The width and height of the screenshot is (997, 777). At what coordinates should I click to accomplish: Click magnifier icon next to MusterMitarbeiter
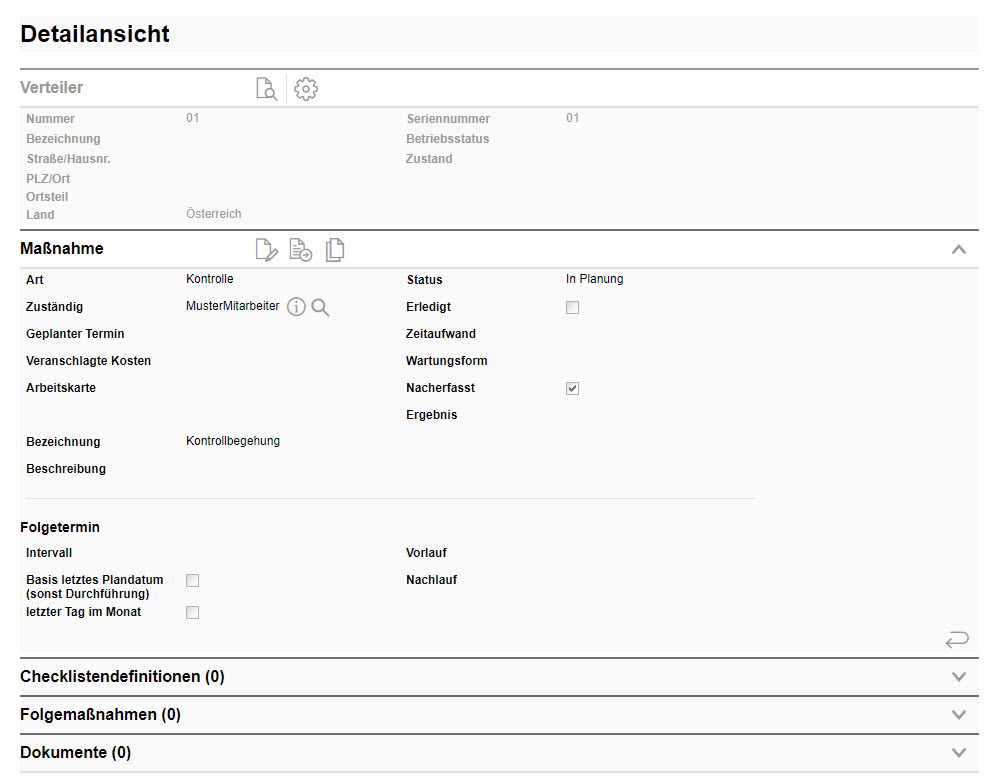320,307
